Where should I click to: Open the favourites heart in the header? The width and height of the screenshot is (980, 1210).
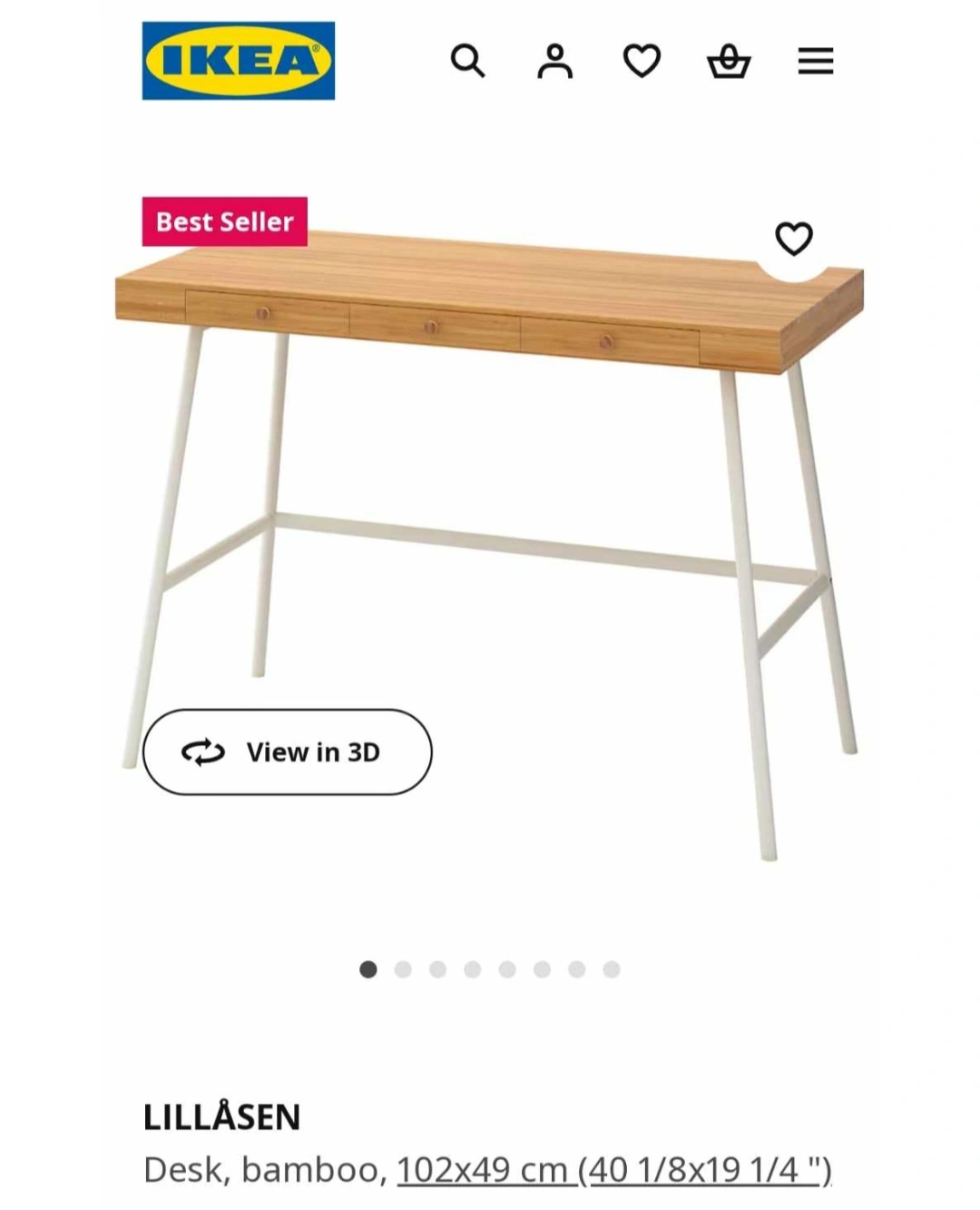(x=642, y=61)
